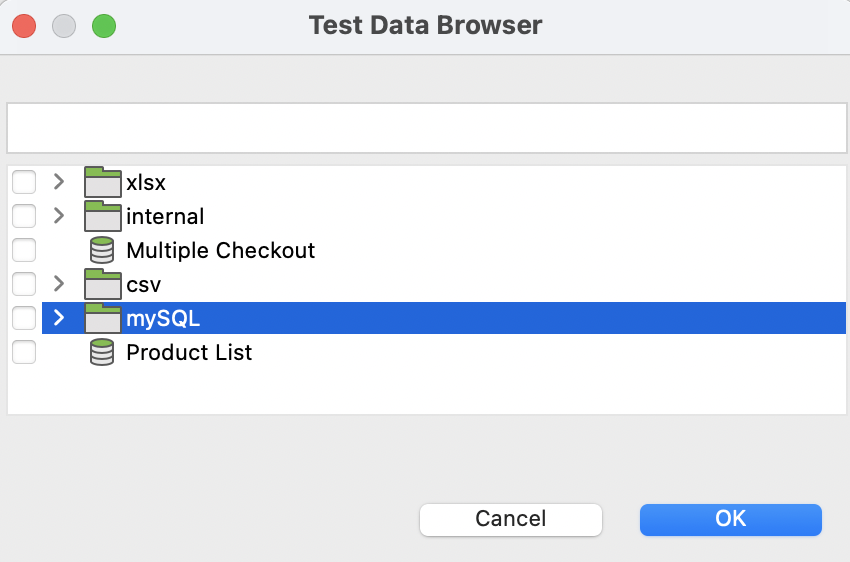850x562 pixels.
Task: Click the mySQL folder icon
Action: [102, 318]
